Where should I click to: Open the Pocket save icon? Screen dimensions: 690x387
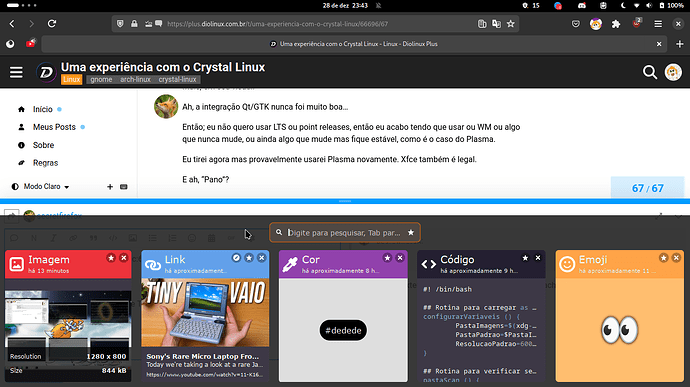(576, 24)
